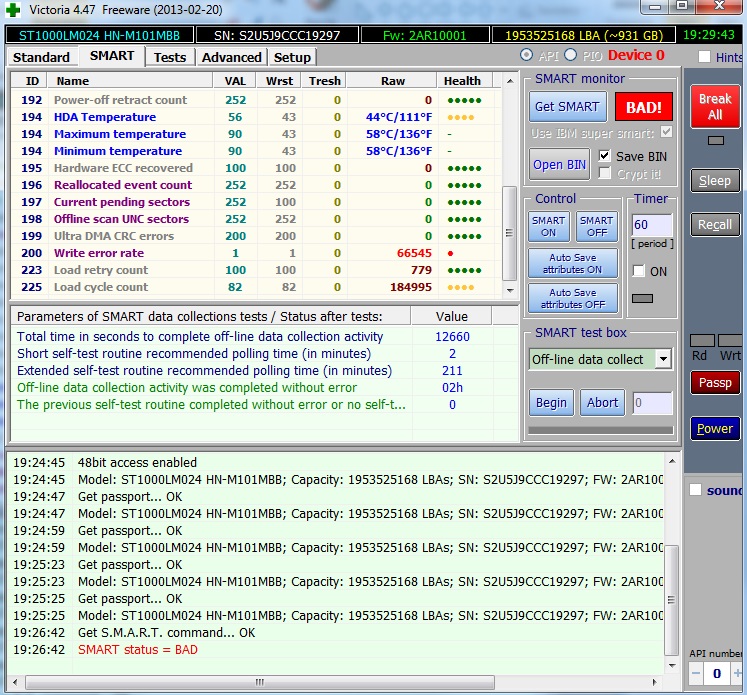Switch to the Tests tab

(170, 57)
